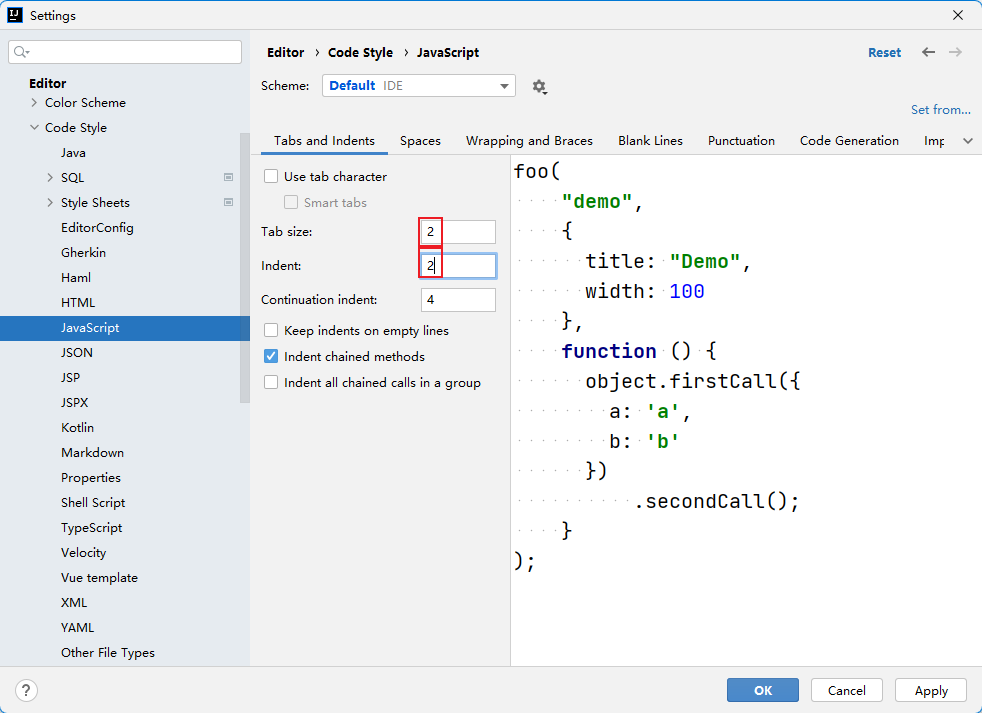Open Wrapping and Braces tab
This screenshot has height=713, width=982.
pos(529,141)
